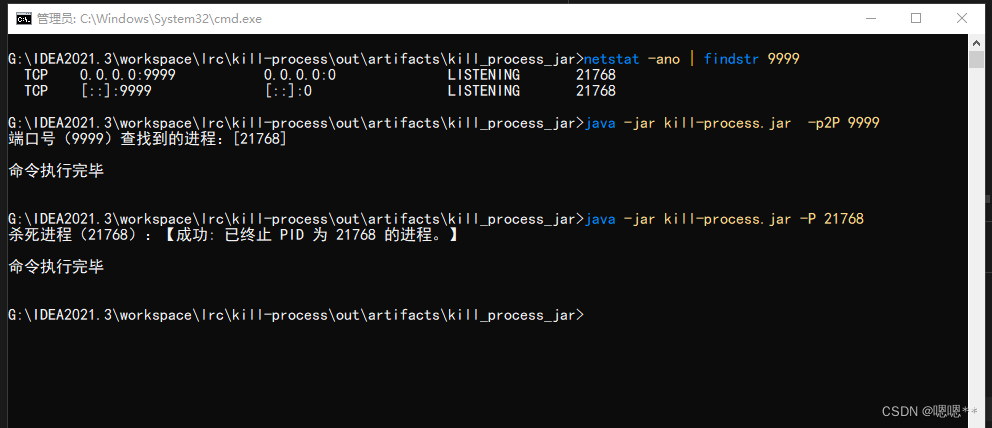The width and height of the screenshot is (992, 428).
Task: Close the cmd window
Action: tap(962, 19)
